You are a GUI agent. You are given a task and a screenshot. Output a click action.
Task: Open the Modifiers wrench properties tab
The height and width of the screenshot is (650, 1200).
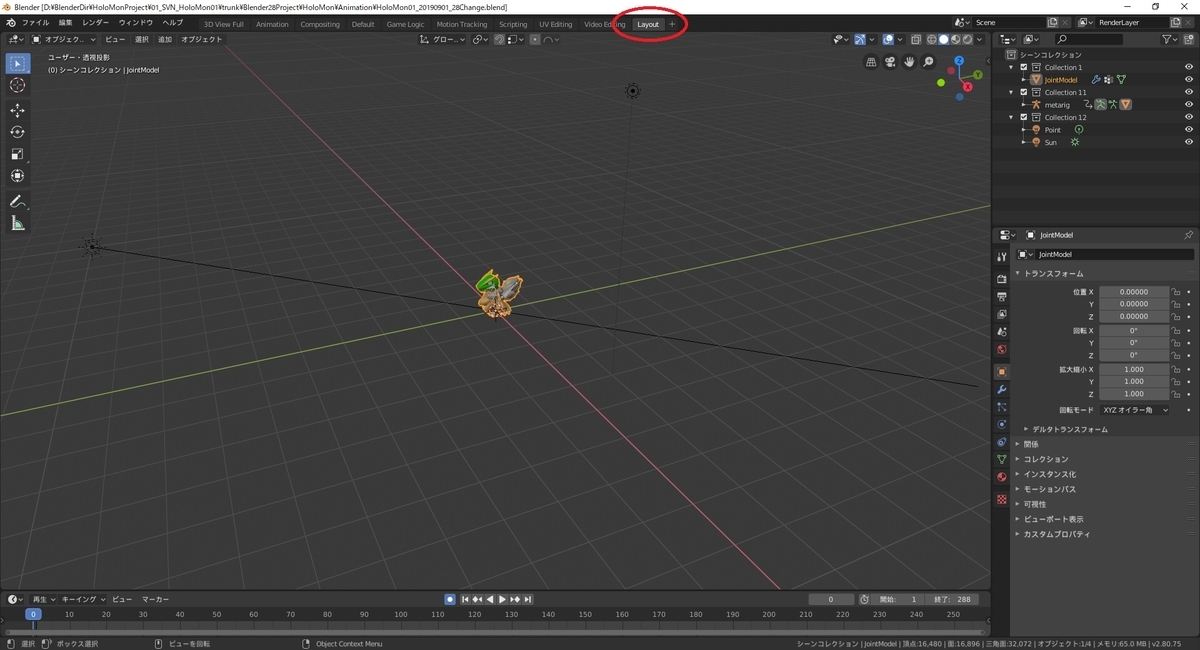point(1002,389)
